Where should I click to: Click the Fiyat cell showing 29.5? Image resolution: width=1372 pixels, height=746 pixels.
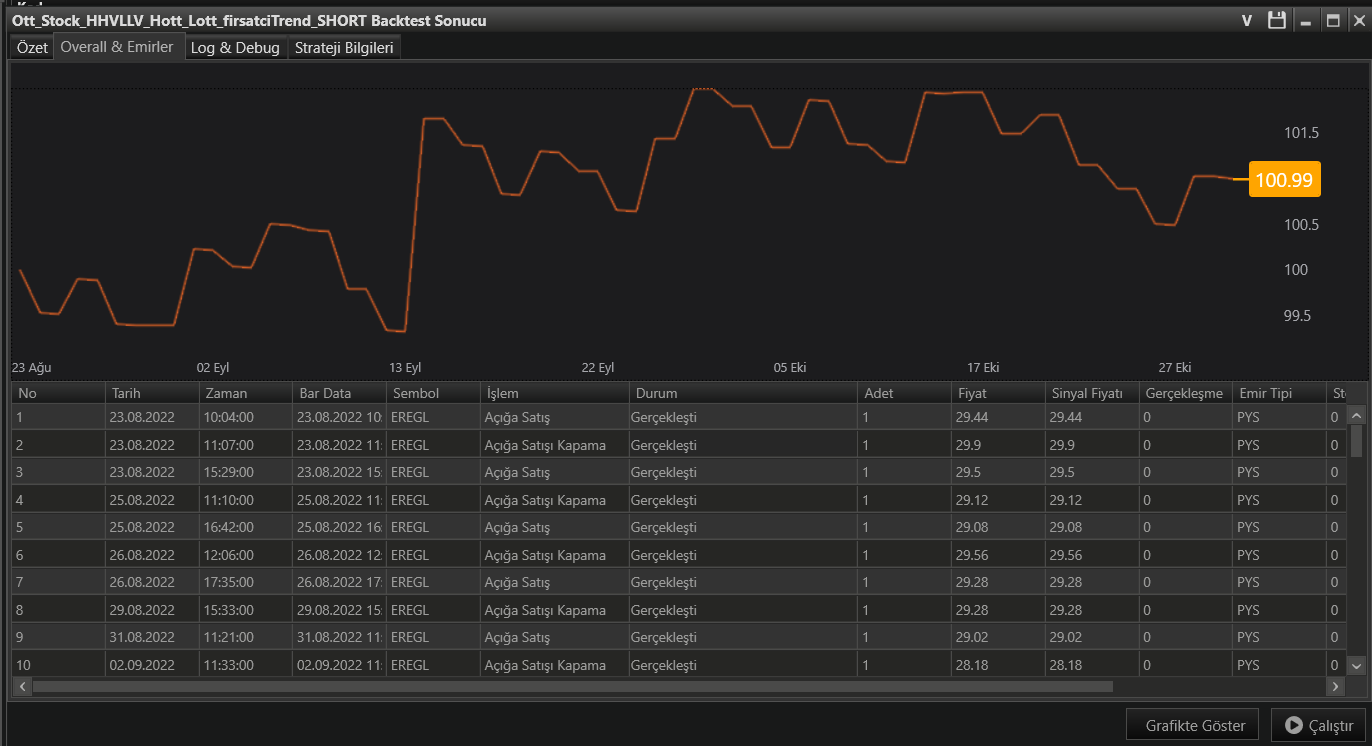point(998,472)
